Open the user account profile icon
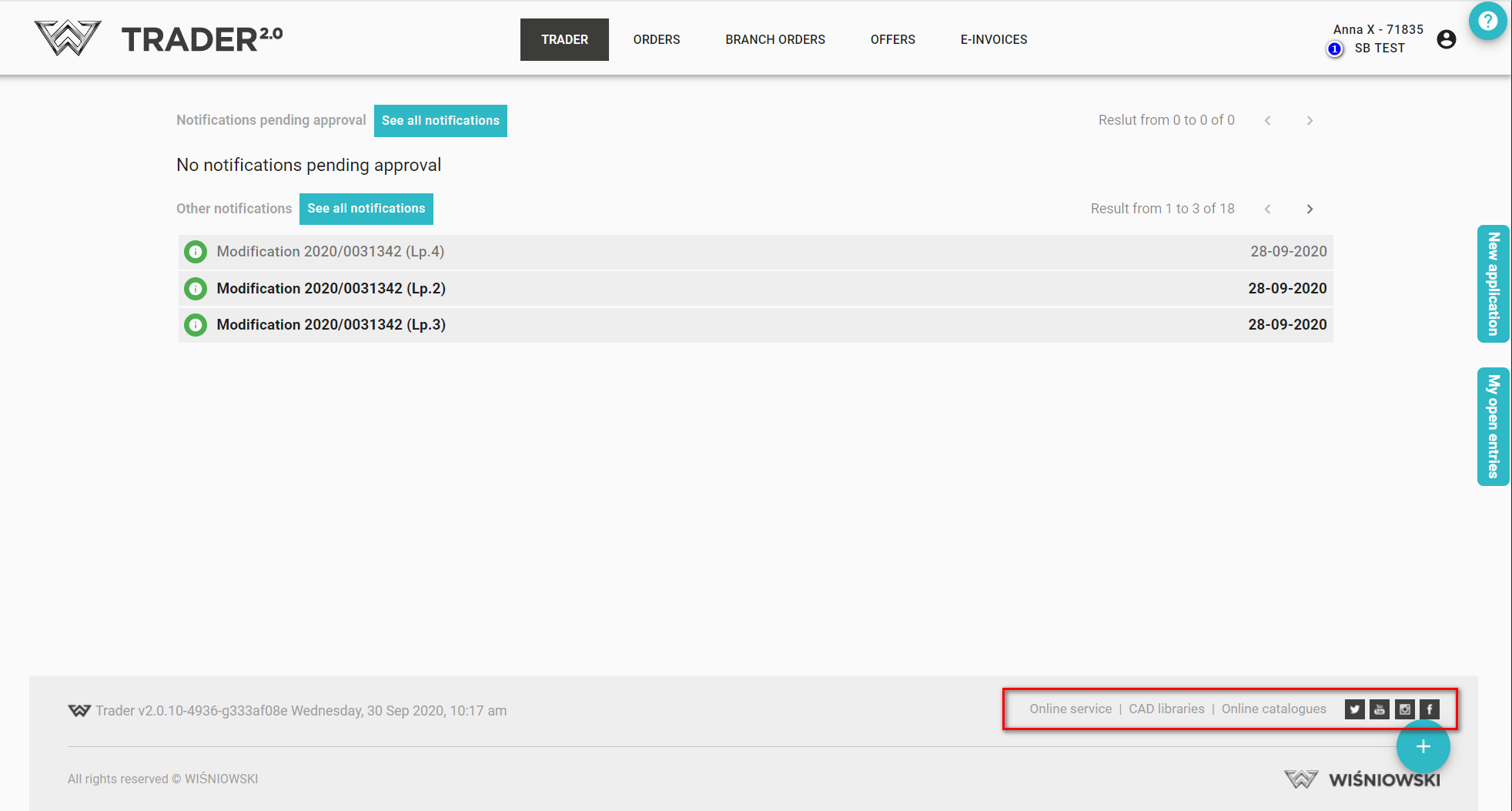1512x811 pixels. pyautogui.click(x=1447, y=39)
